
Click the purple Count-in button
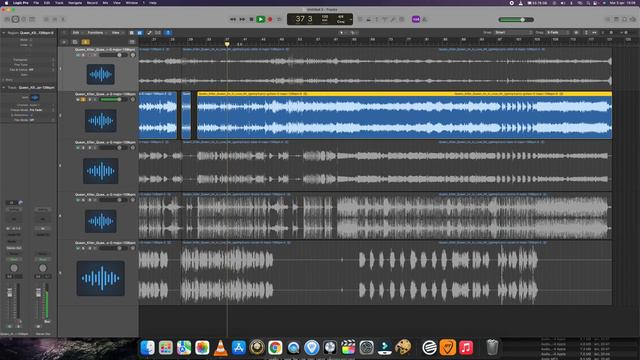[416, 19]
